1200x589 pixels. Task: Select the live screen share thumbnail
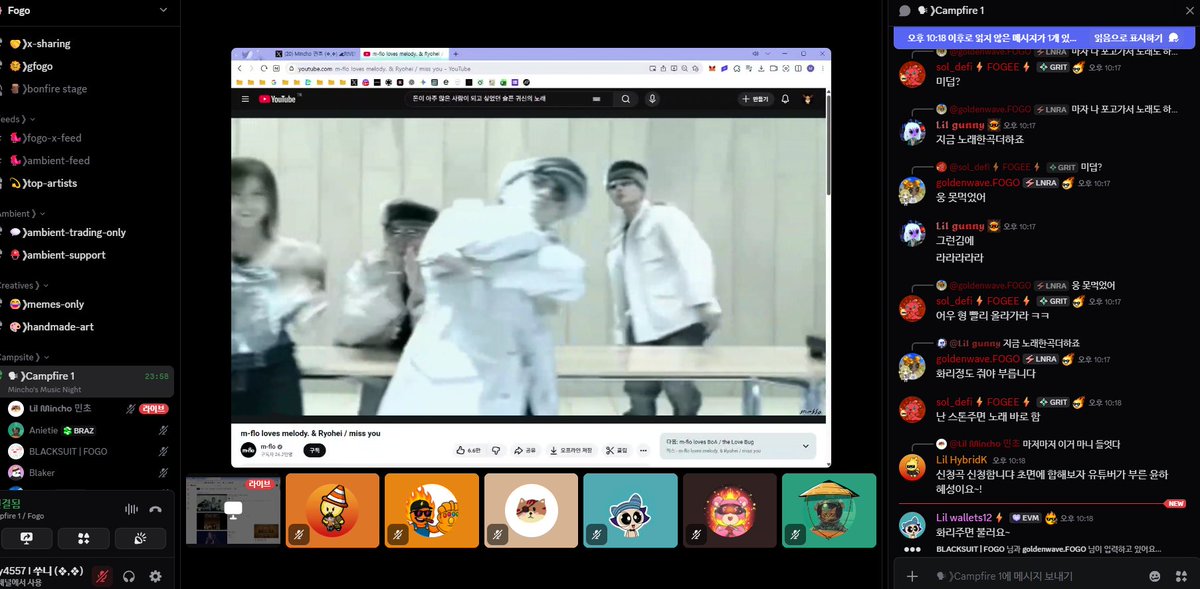point(233,510)
